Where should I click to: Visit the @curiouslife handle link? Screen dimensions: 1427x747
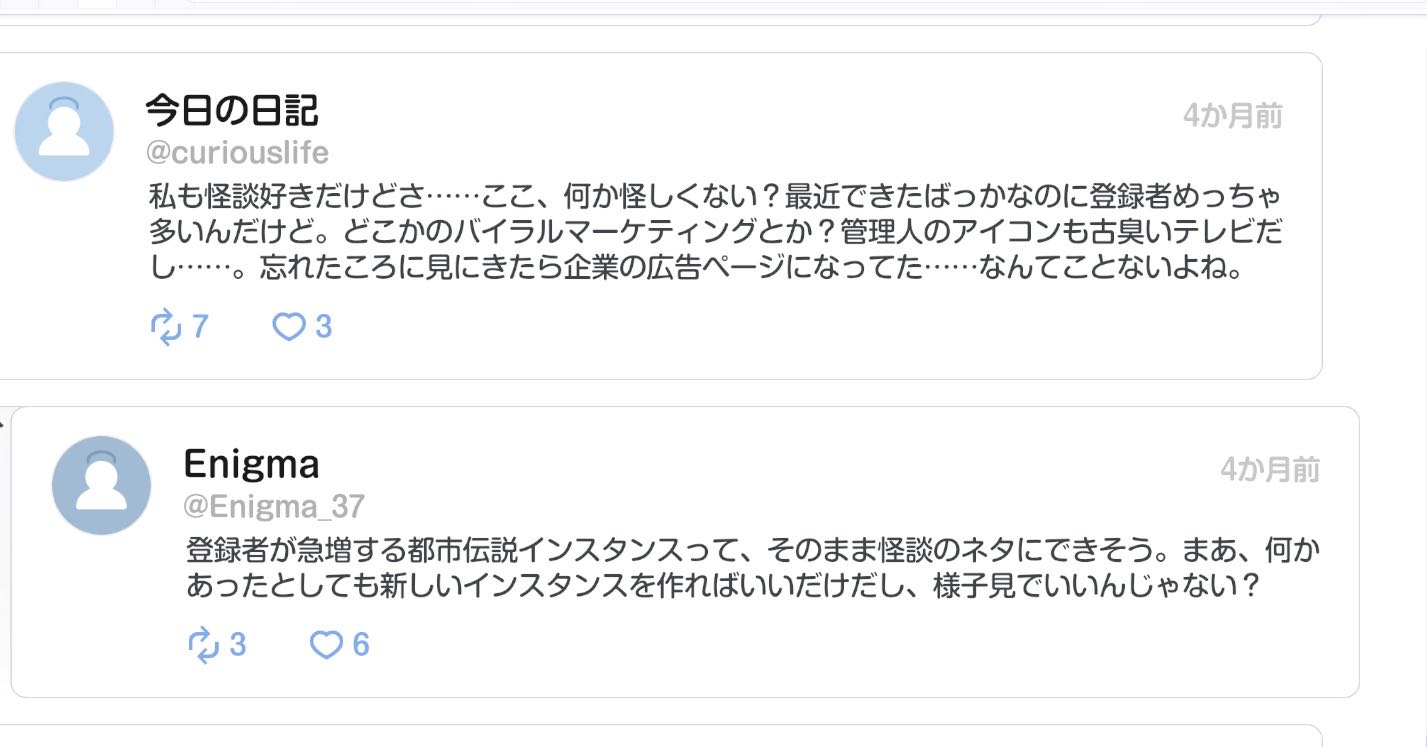point(238,153)
